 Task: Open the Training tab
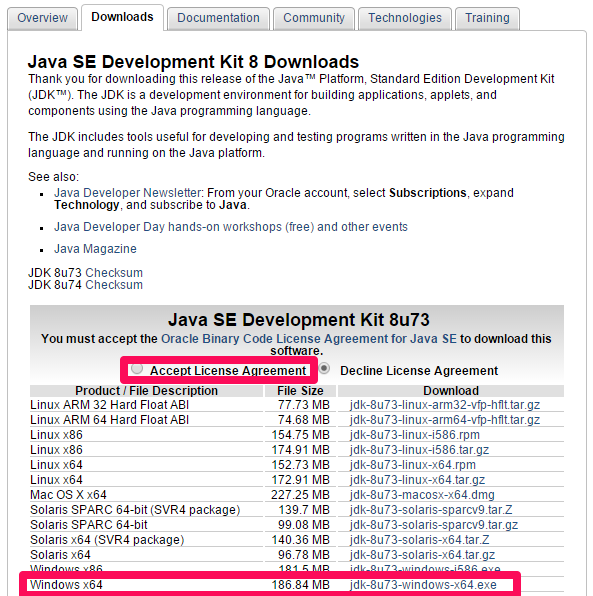click(487, 18)
